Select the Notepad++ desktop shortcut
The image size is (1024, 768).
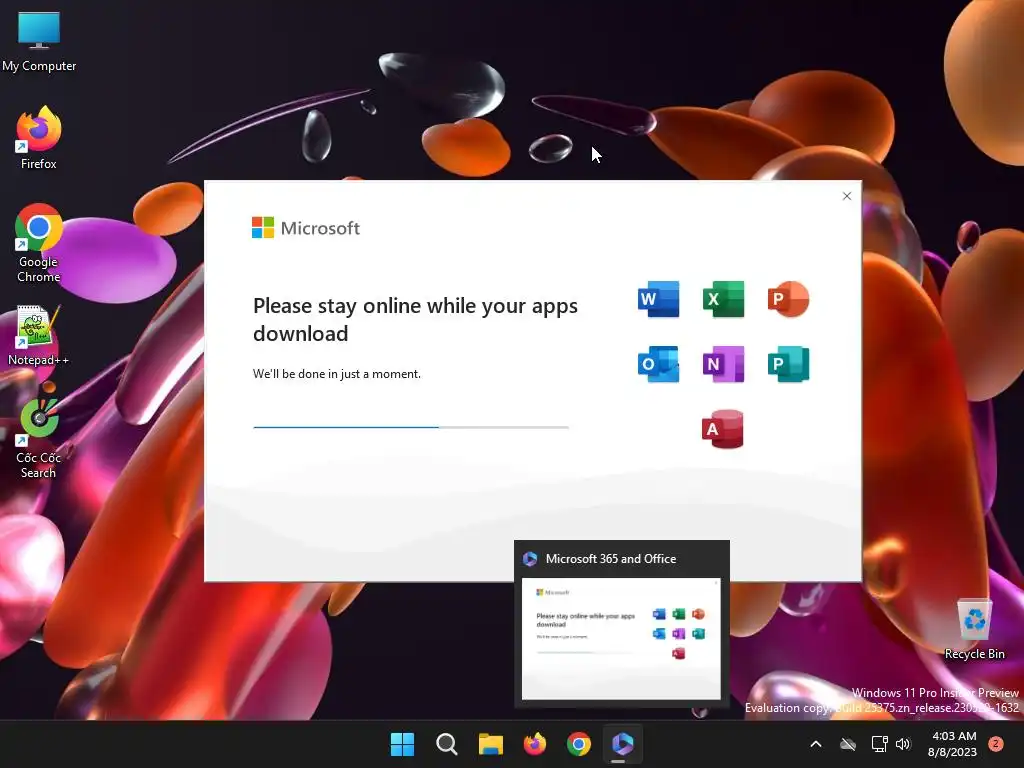[39, 336]
